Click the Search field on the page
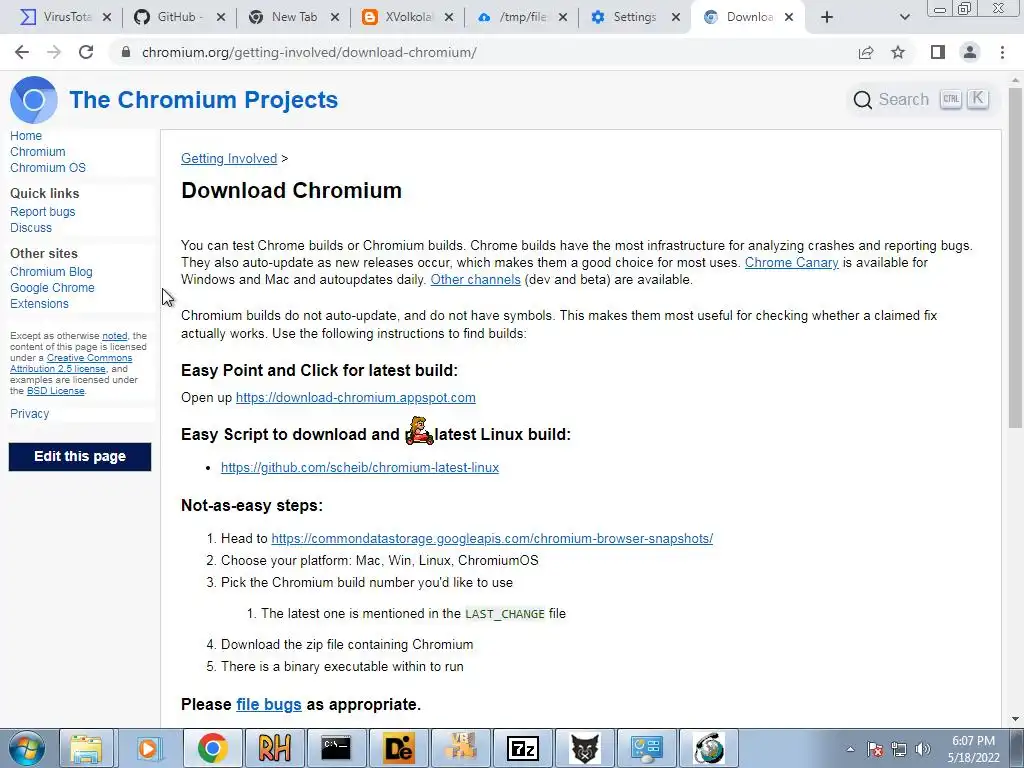Viewport: 1024px width, 768px height. [922, 100]
